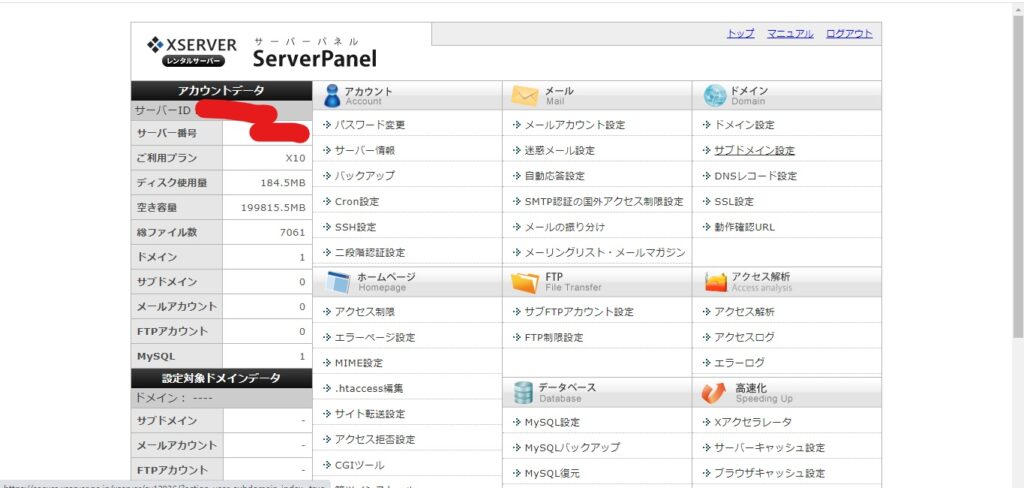The height and width of the screenshot is (488, 1024).
Task: Open サブドメイン設定 link
Action: (754, 150)
